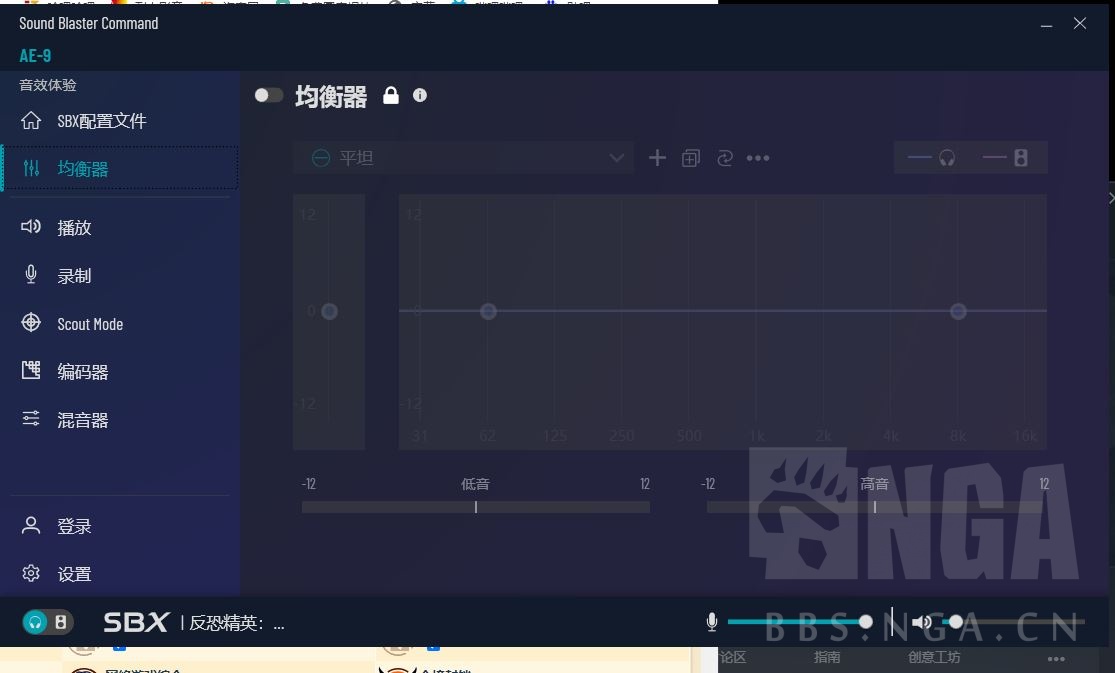Viewport: 1115px width, 673px height.
Task: Lock the equalizer settings
Action: coord(391,95)
